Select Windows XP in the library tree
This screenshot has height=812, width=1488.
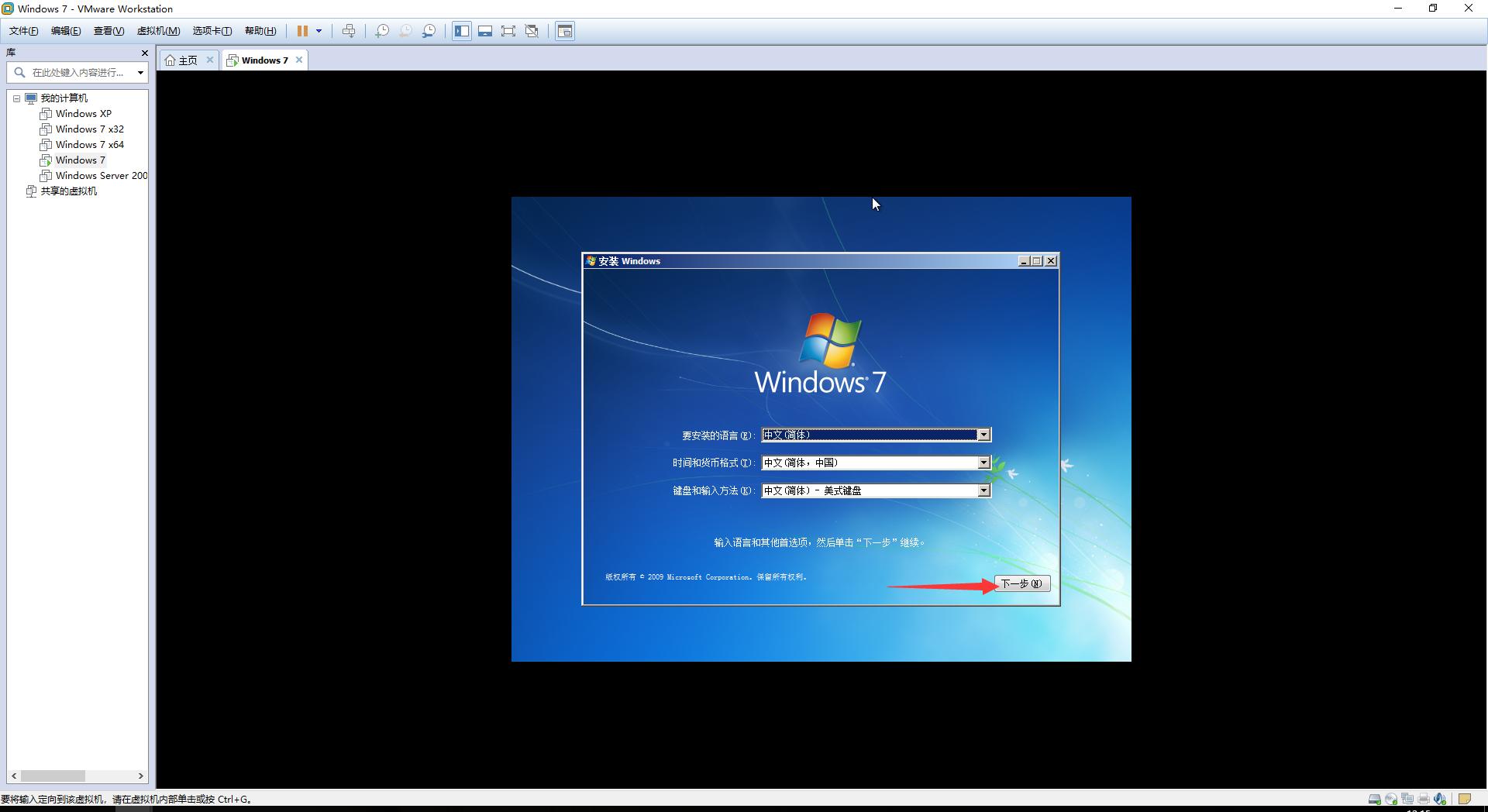point(83,113)
